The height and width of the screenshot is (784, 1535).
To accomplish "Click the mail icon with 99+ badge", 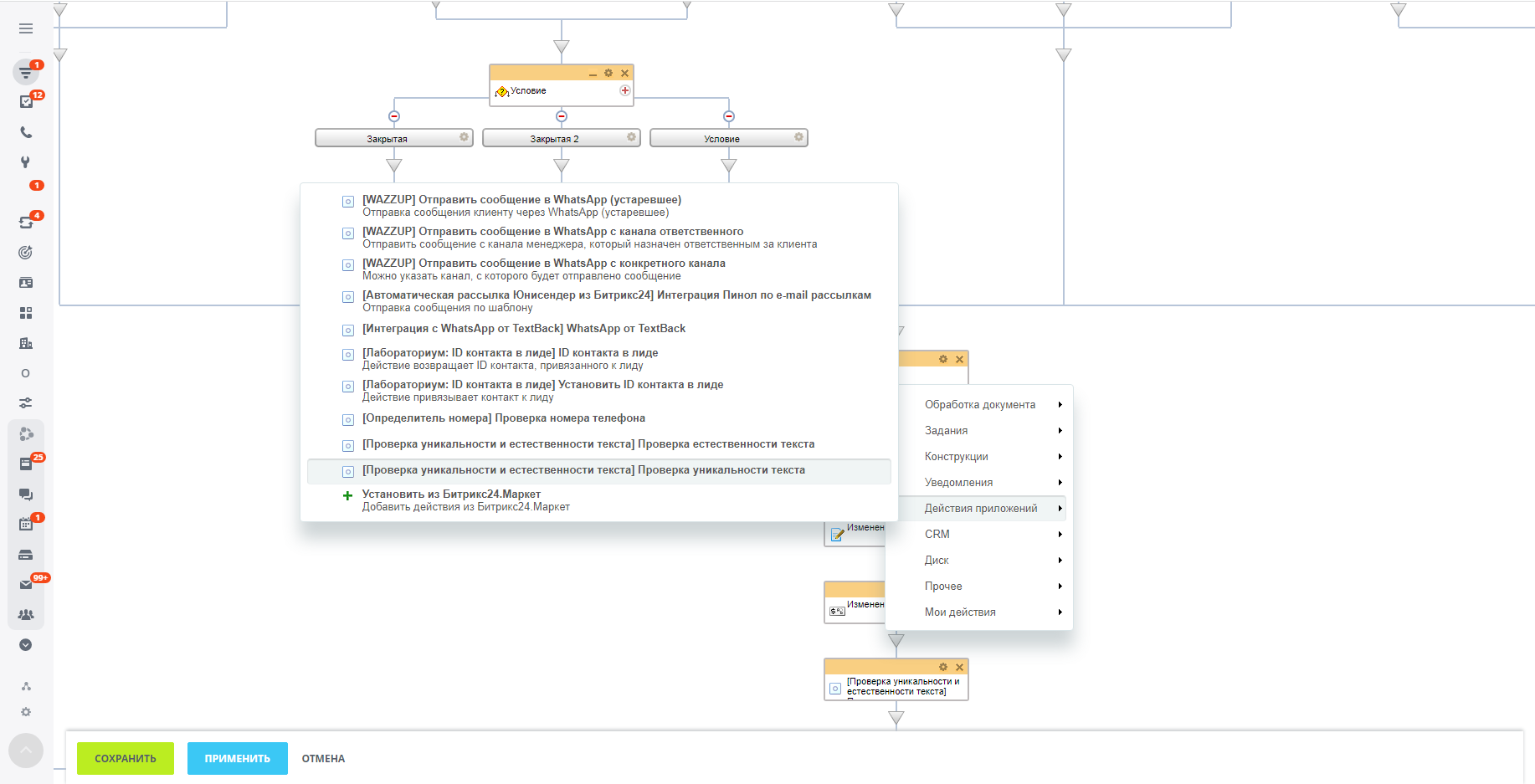I will click(26, 585).
